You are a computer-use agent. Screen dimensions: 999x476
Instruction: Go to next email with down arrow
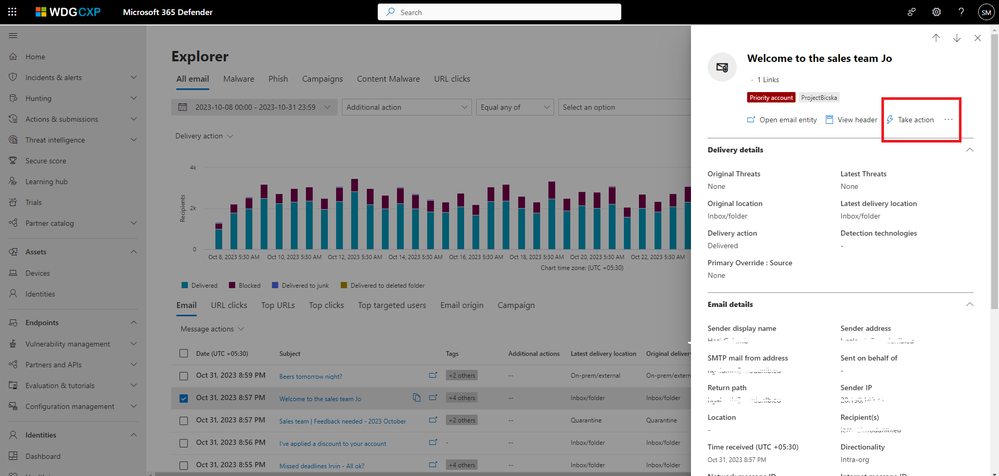click(x=957, y=38)
